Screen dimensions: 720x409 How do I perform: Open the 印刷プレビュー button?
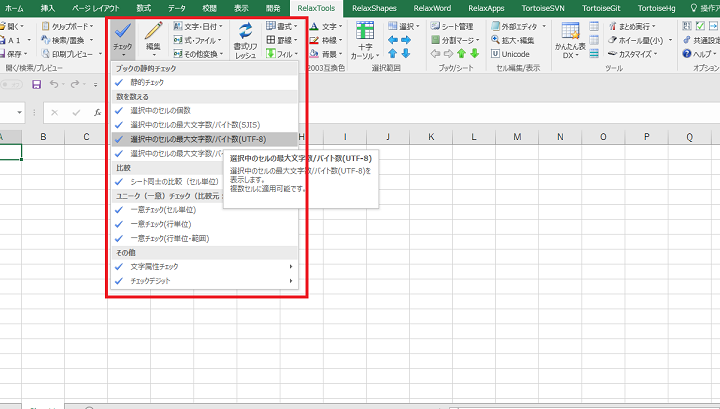click(x=72, y=54)
